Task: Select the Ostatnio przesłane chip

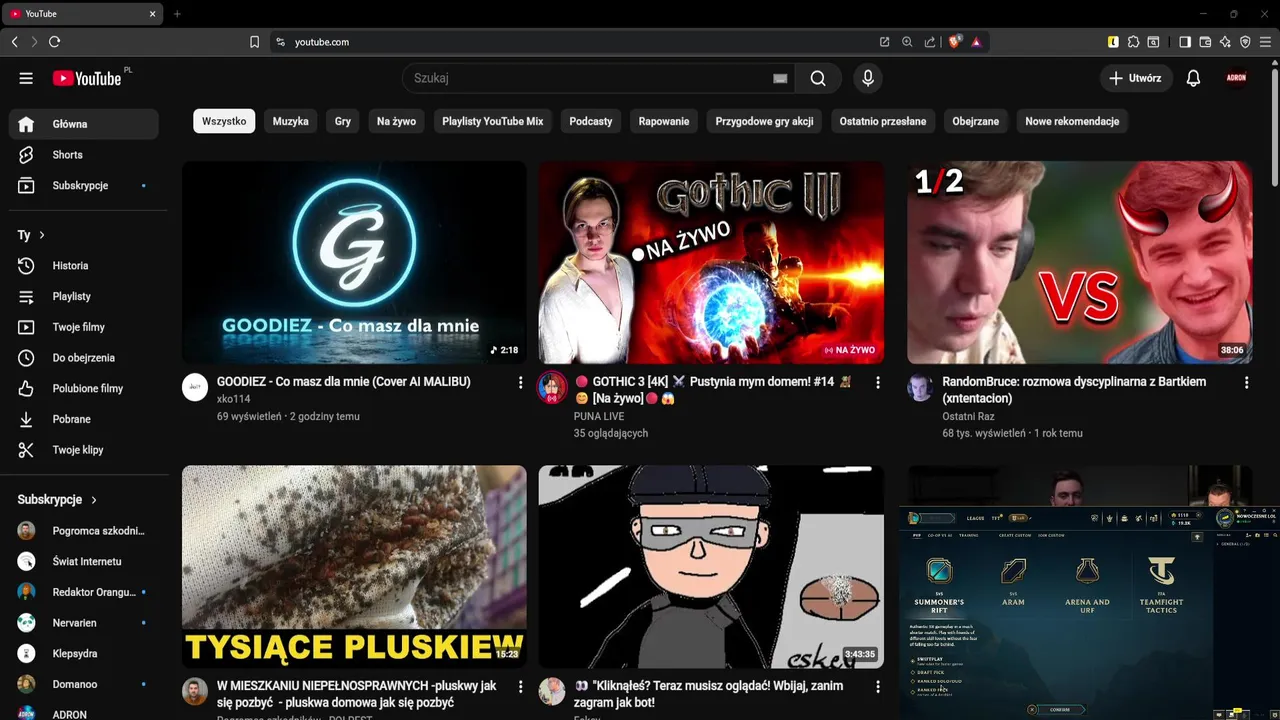Action: (883, 121)
